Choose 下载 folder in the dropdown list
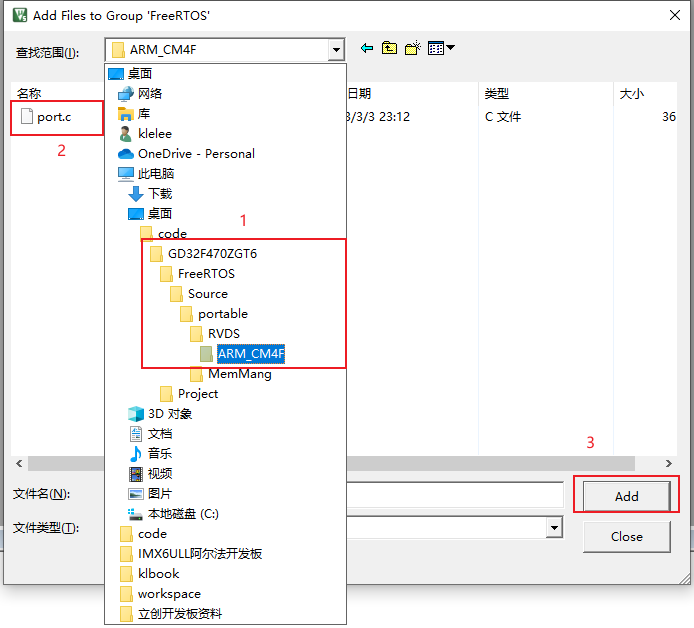 click(160, 194)
